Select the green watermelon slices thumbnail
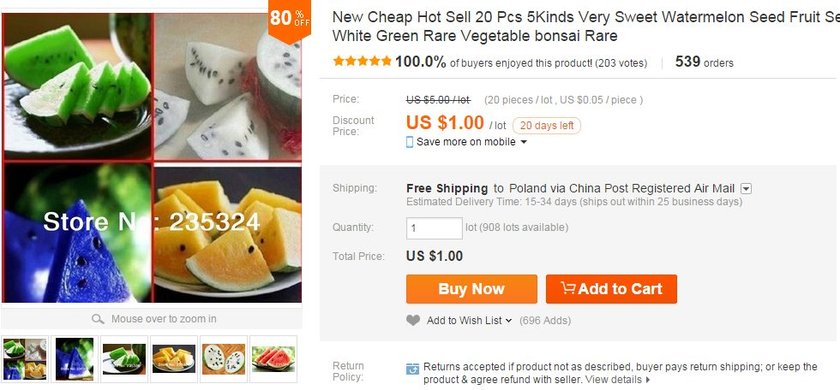Screen dimensions: 840x390 (x=124, y=359)
